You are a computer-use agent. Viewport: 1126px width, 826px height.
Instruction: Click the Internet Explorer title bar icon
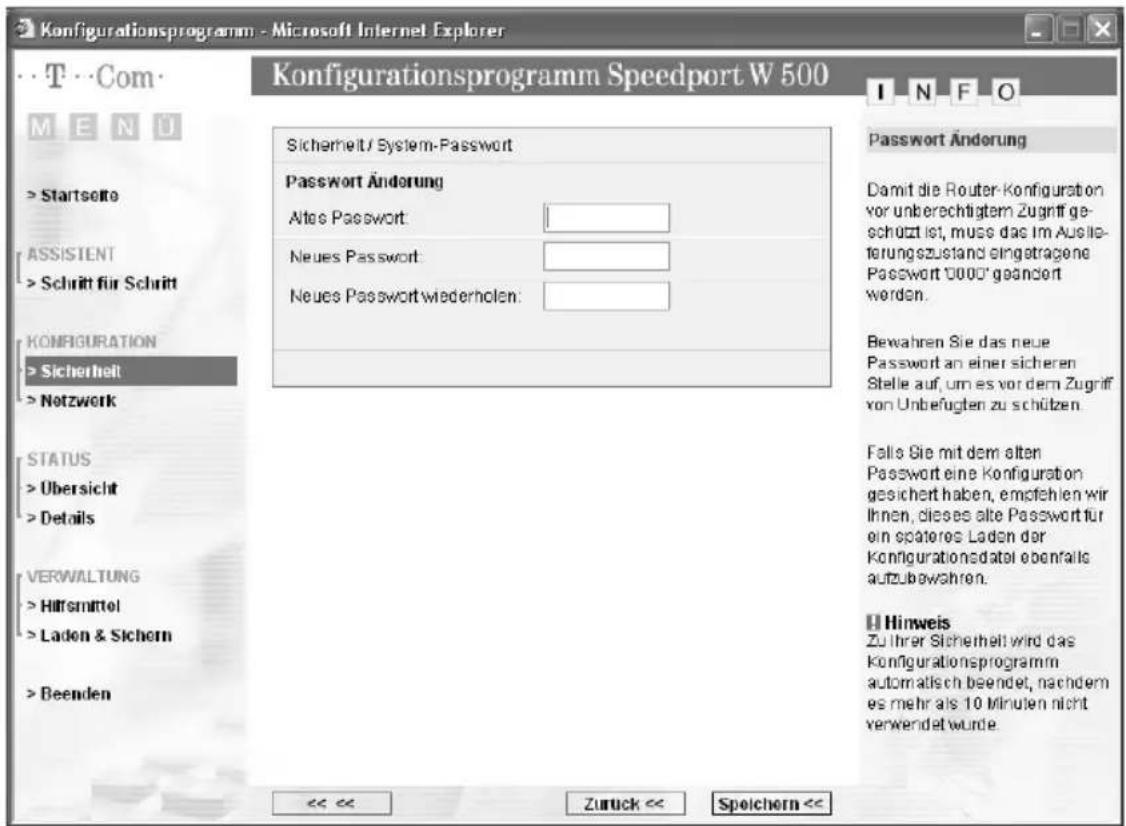[x=24, y=29]
